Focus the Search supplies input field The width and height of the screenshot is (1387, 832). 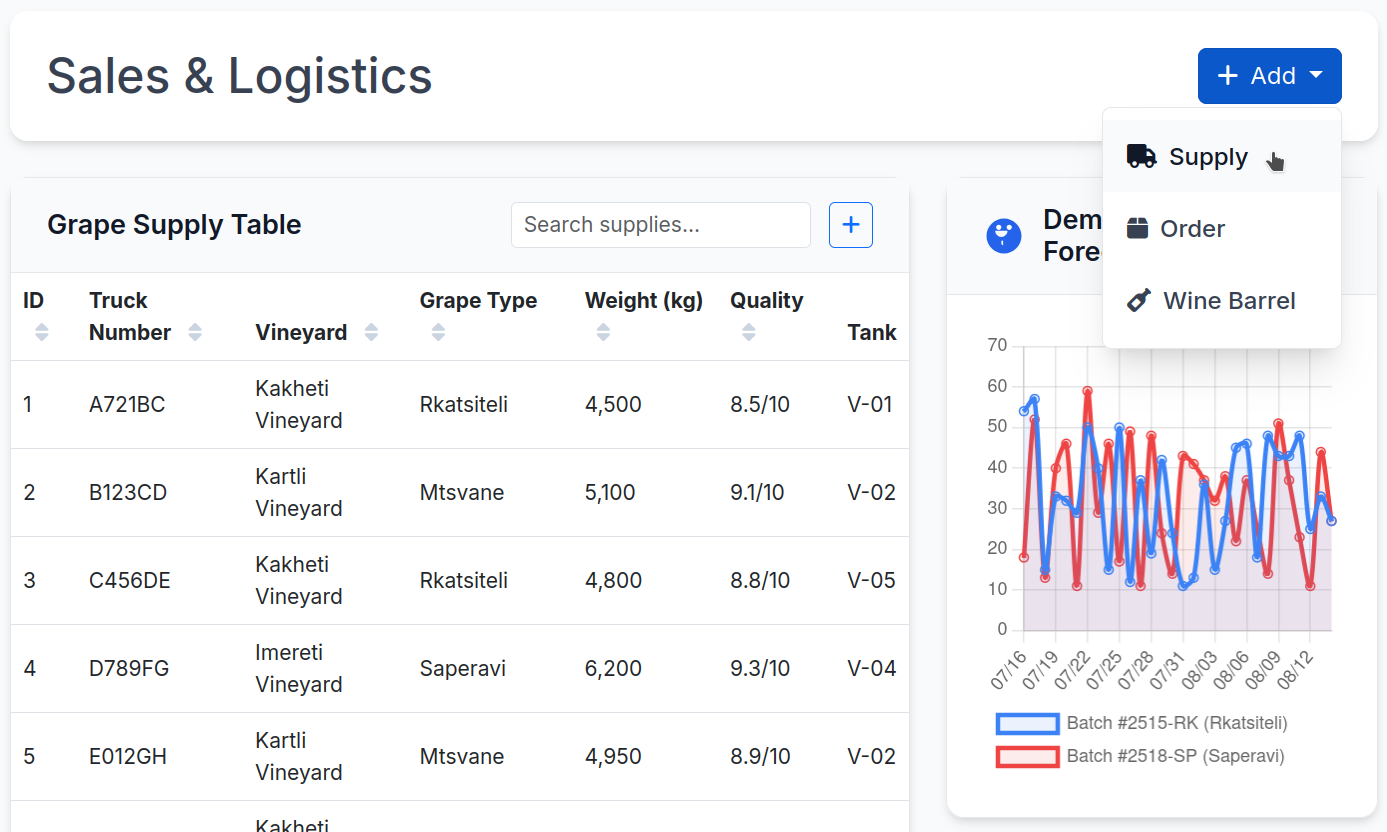(660, 225)
